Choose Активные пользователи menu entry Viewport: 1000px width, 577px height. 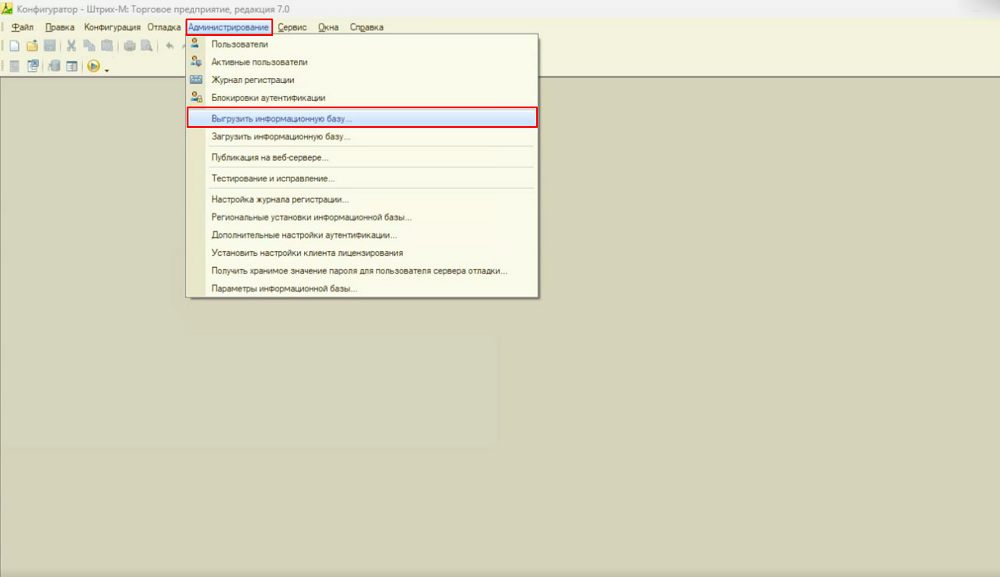tap(362, 62)
